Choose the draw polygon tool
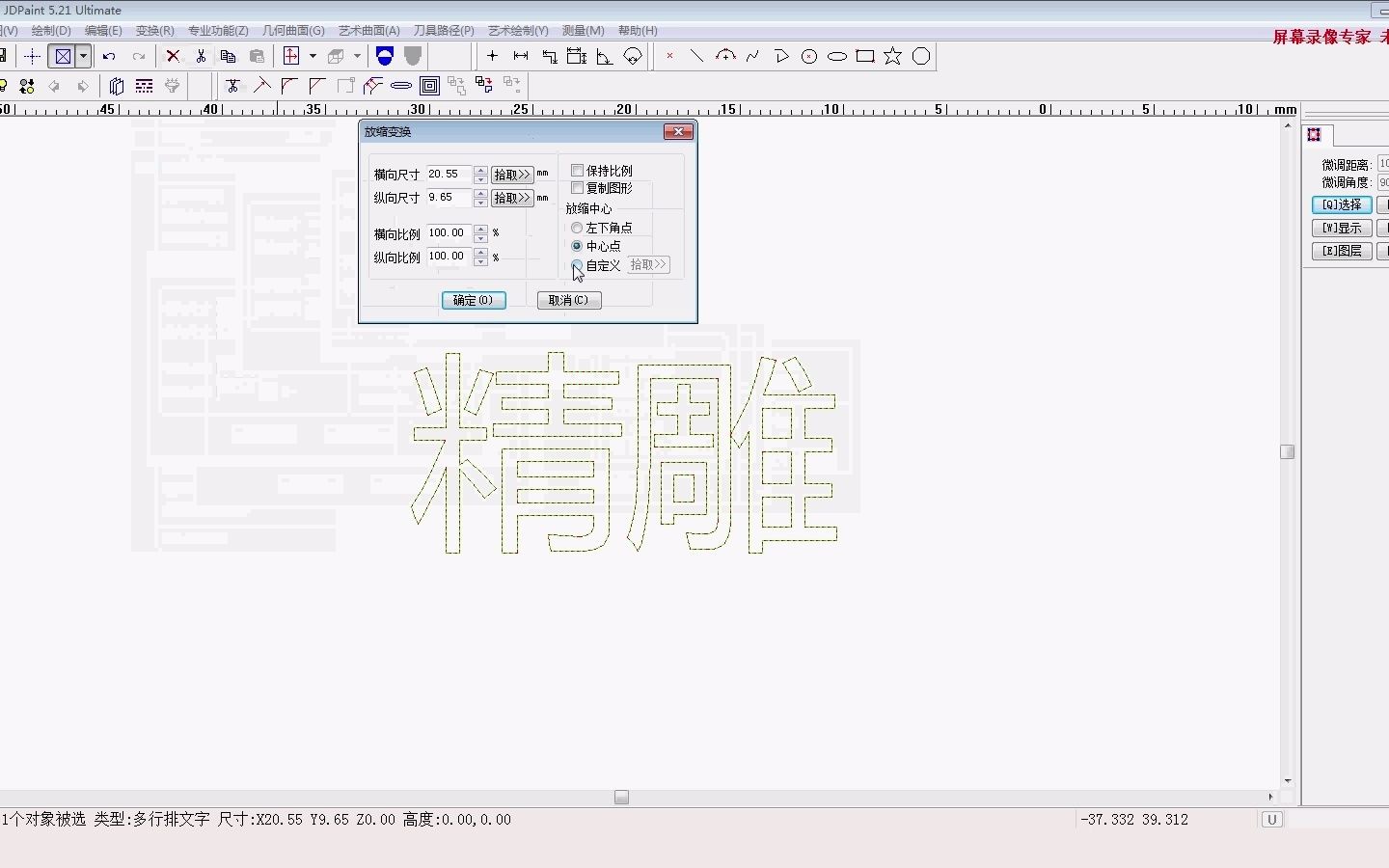The width and height of the screenshot is (1389, 868). pos(921,56)
